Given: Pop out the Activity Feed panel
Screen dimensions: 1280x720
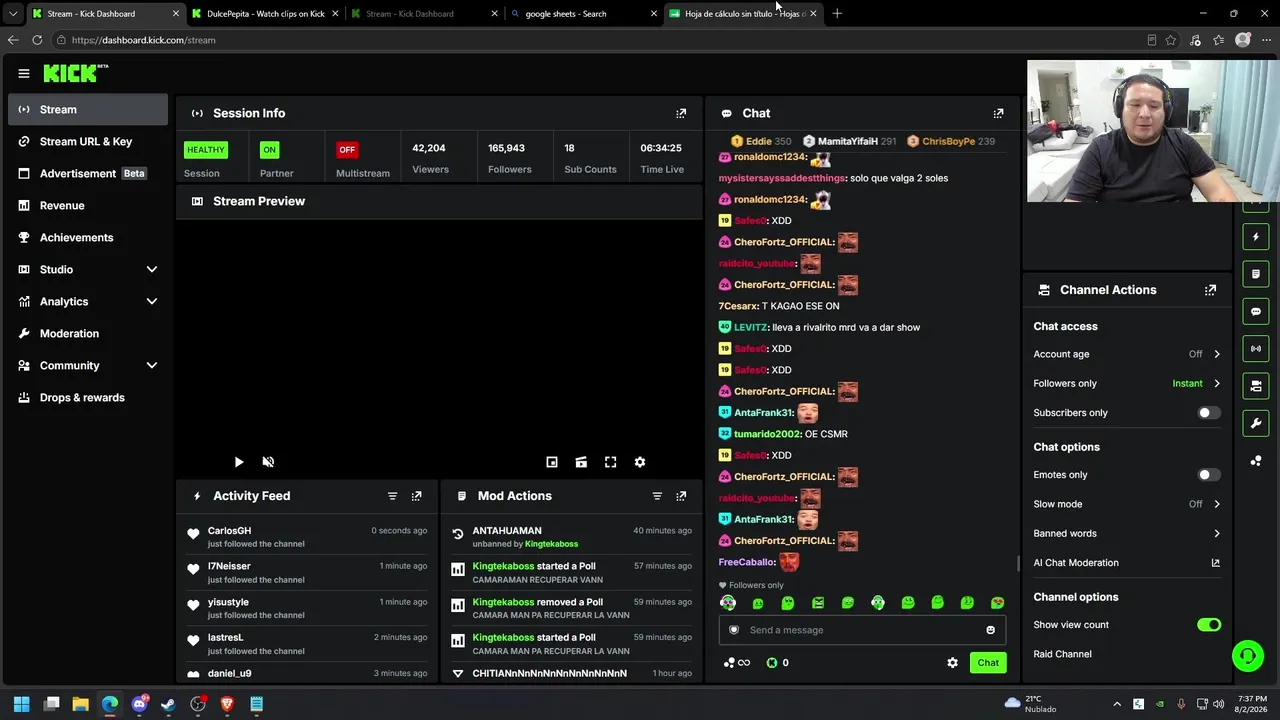Looking at the screenshot, I should tap(417, 496).
